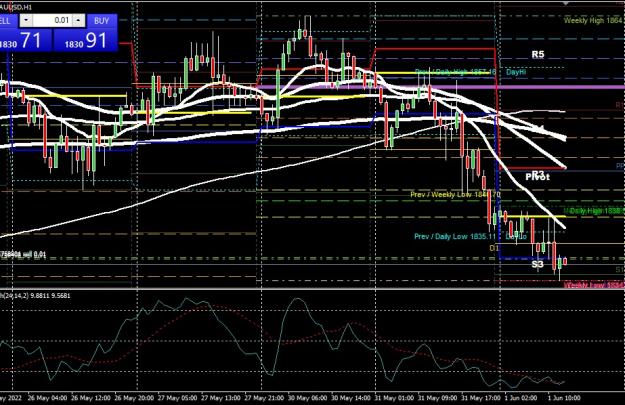The width and height of the screenshot is (625, 405).
Task: Click the red Weekly Low label
Action: tap(594, 285)
